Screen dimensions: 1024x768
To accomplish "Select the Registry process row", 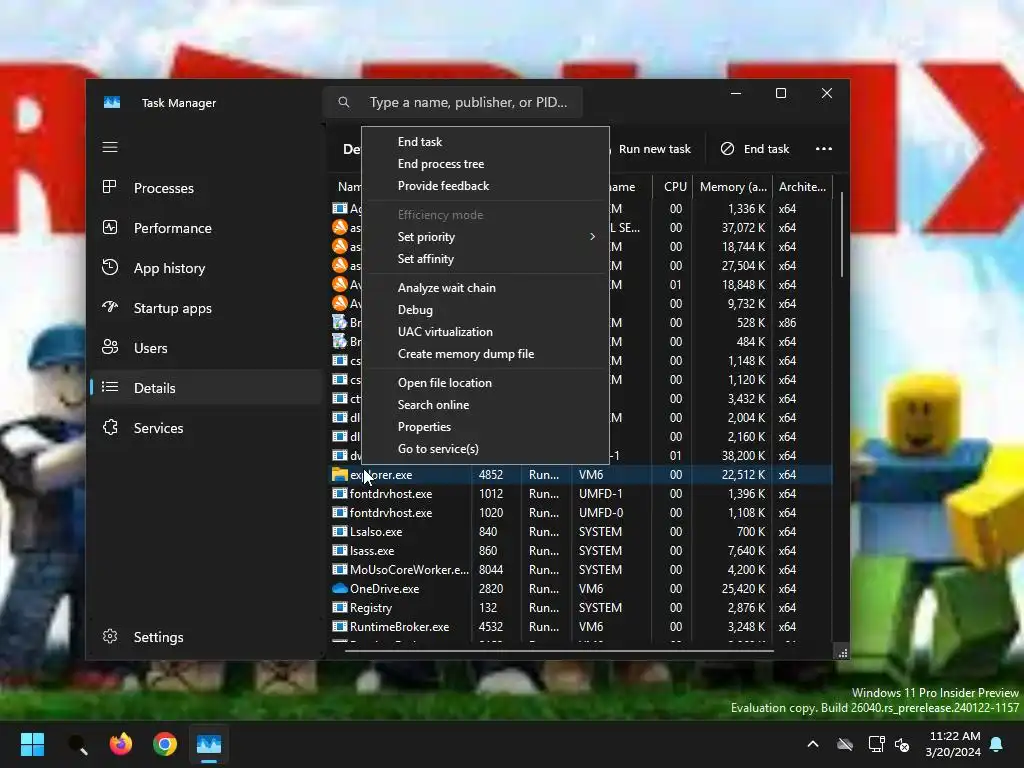I will click(x=581, y=607).
